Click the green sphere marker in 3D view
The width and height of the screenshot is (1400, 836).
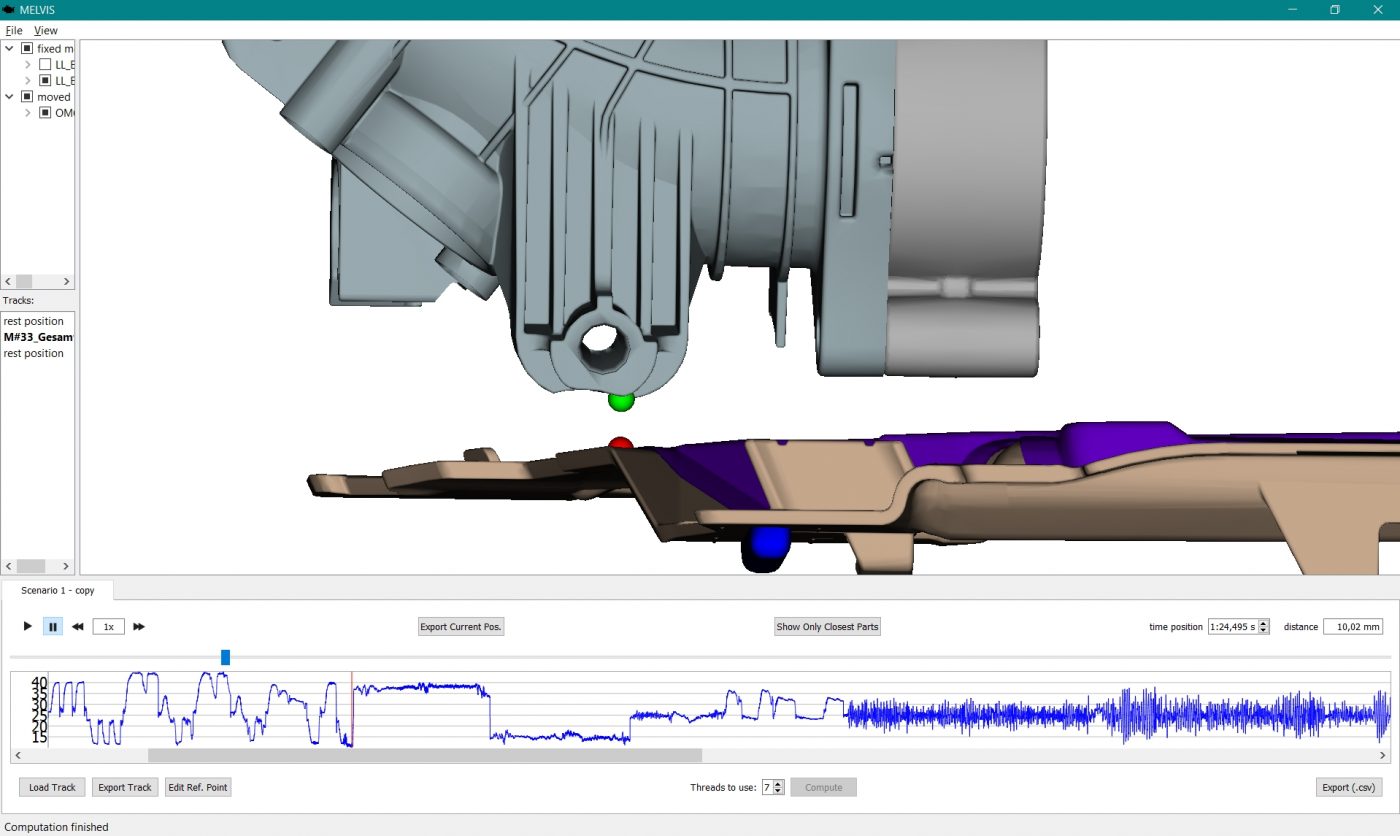point(621,401)
